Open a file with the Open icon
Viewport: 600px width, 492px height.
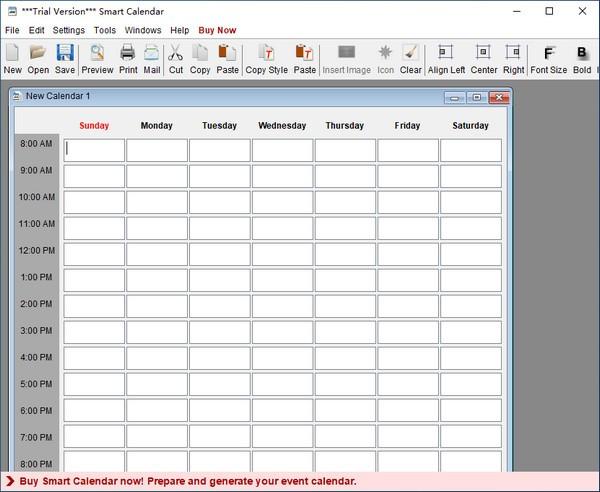pyautogui.click(x=38, y=58)
